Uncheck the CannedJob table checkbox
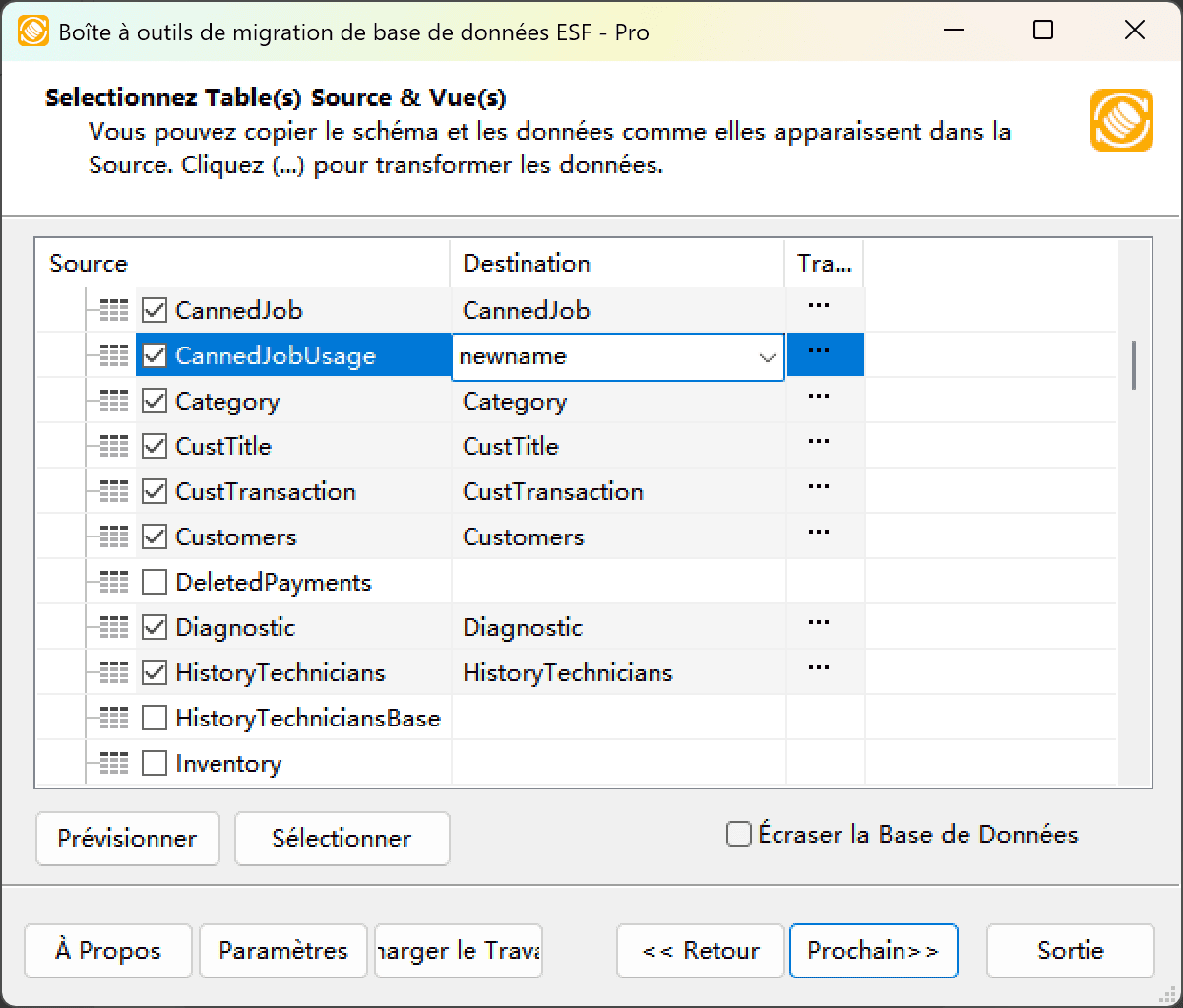 coord(155,311)
